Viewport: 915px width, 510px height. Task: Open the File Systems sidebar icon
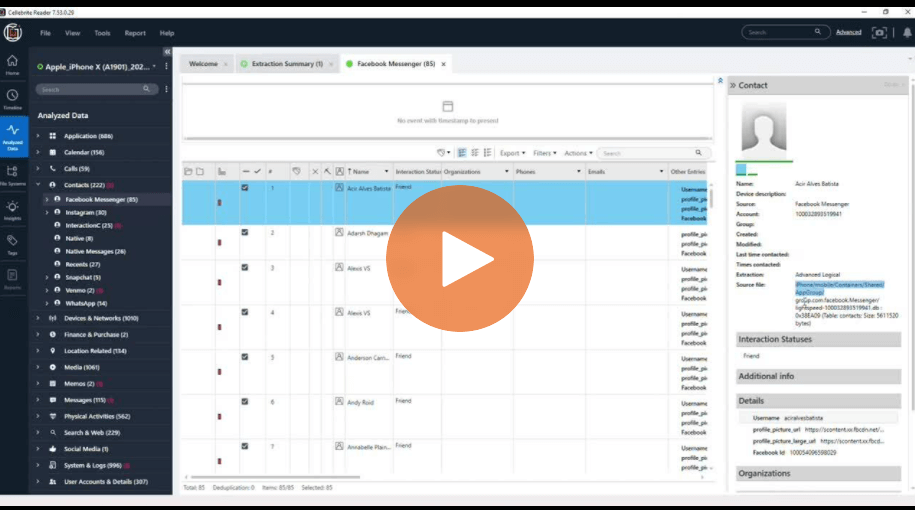coord(12,174)
